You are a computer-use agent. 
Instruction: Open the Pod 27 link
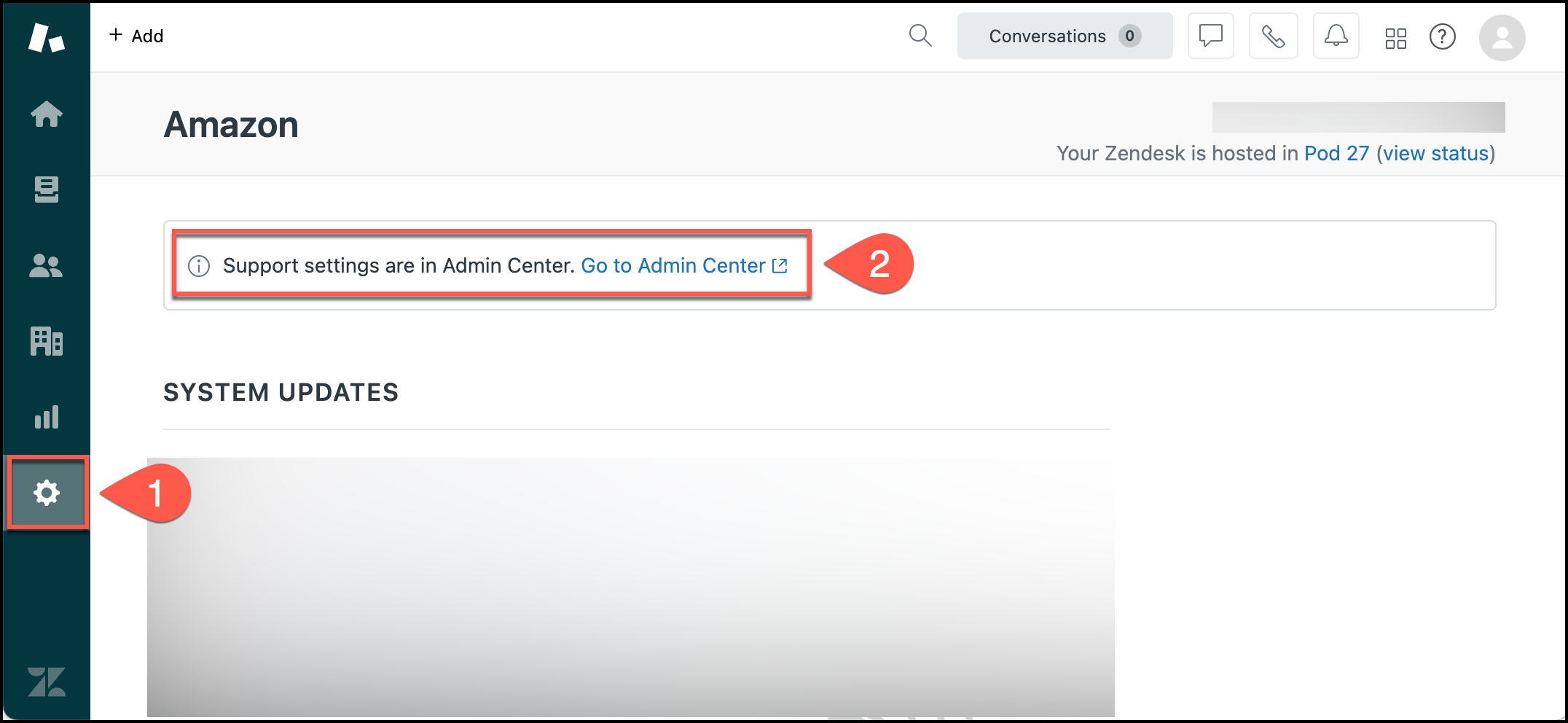pos(1336,153)
